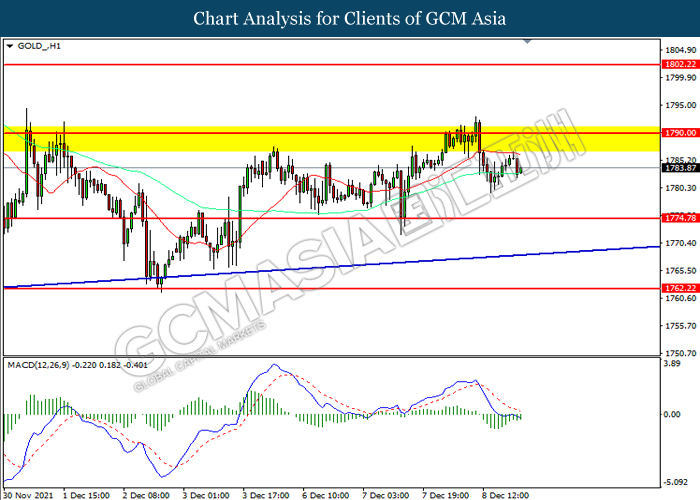Select the 1774.78 red price level label

coord(681,218)
